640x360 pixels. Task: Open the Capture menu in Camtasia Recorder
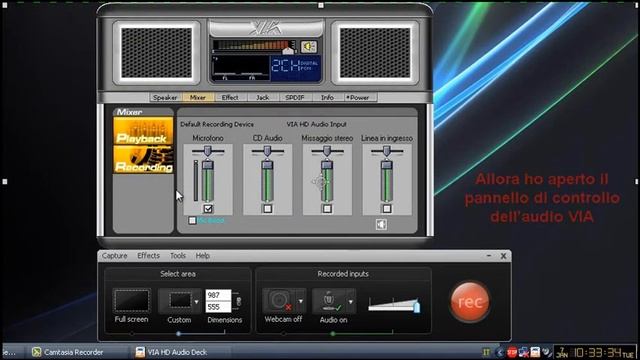click(x=115, y=256)
